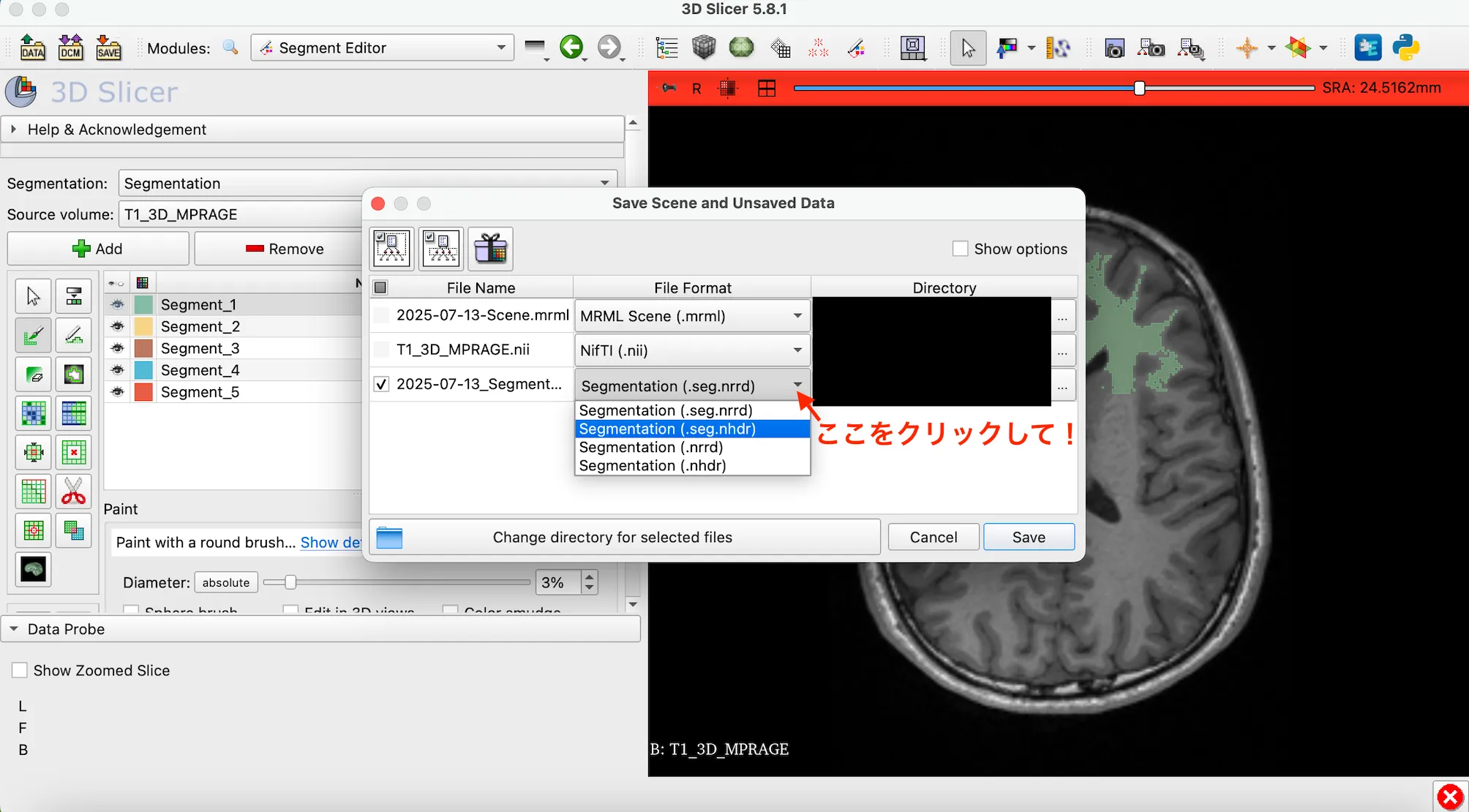
Task: Select the Grow from seeds effect
Action: coord(33,413)
